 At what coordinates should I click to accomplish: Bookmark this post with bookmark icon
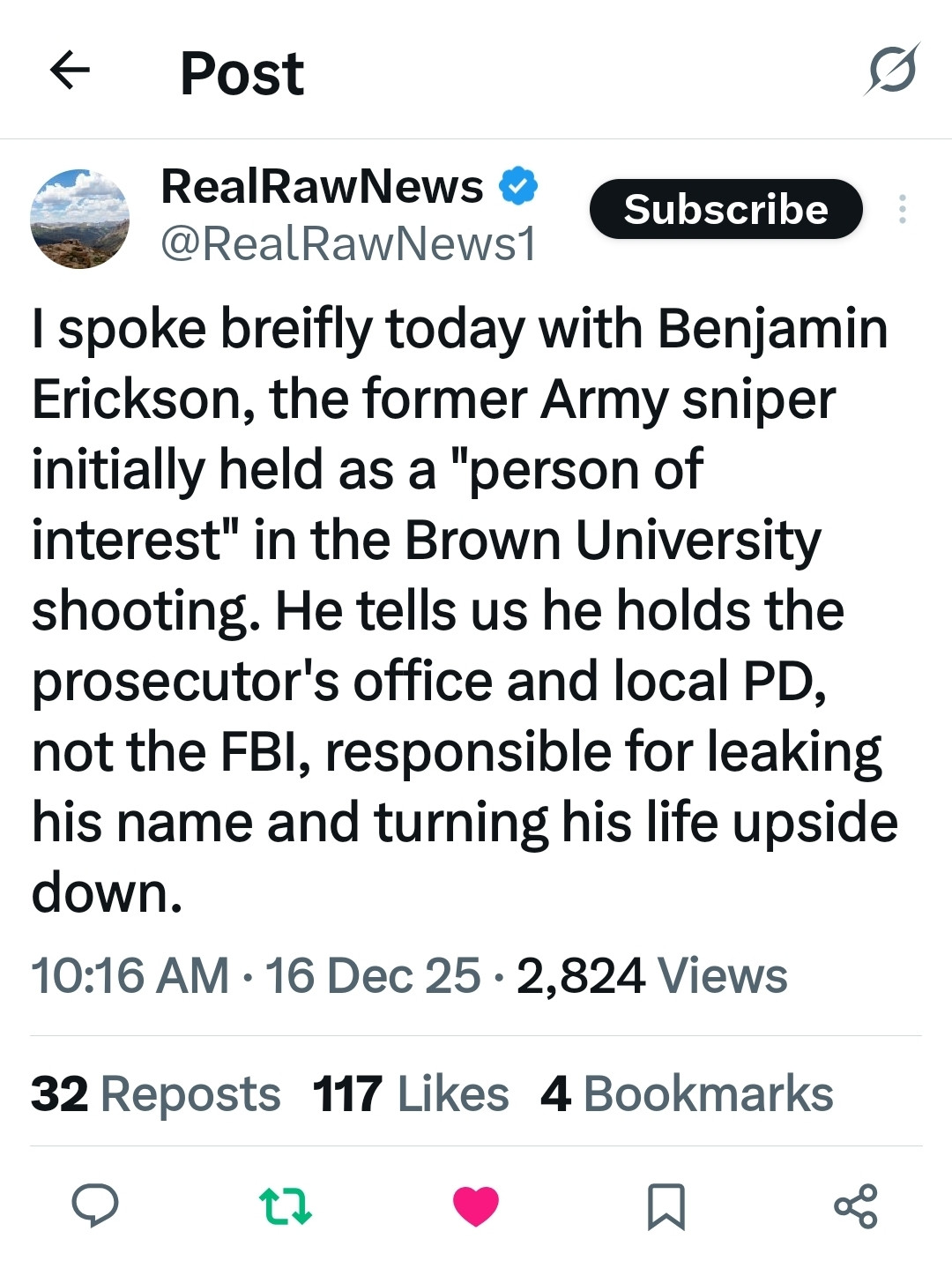point(666,1206)
